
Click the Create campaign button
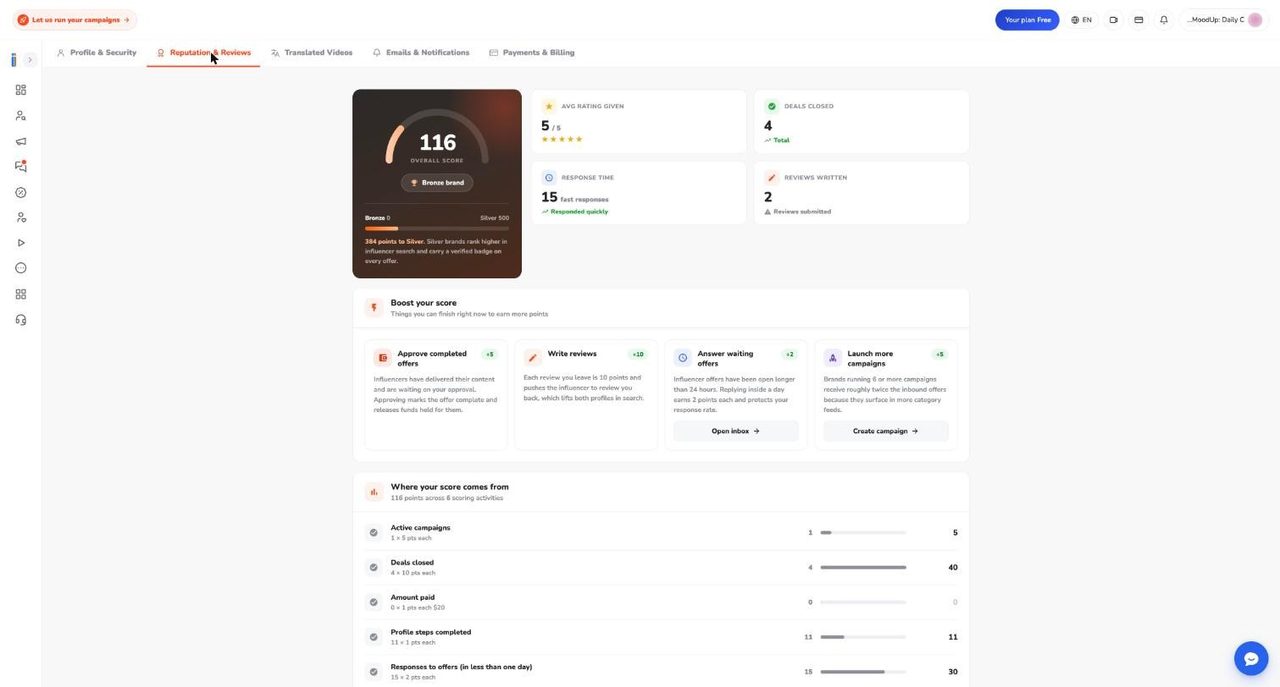[x=886, y=431]
